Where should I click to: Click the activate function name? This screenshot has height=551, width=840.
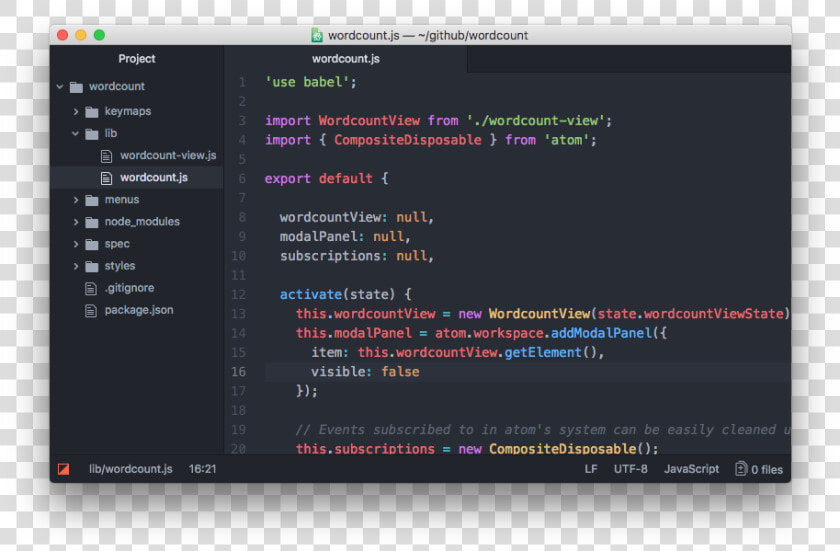pos(311,295)
